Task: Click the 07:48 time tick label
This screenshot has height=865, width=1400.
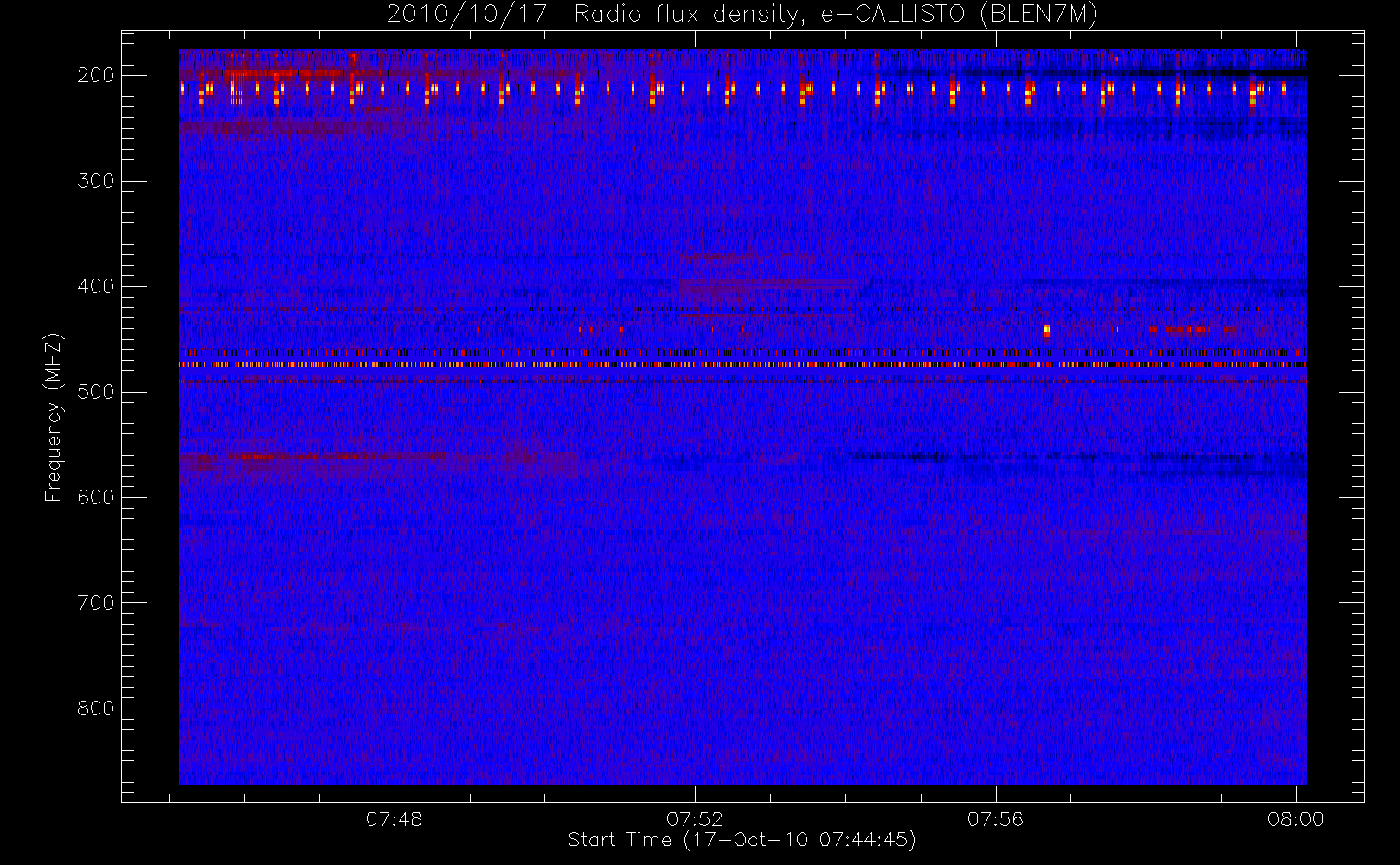Action: (x=395, y=819)
